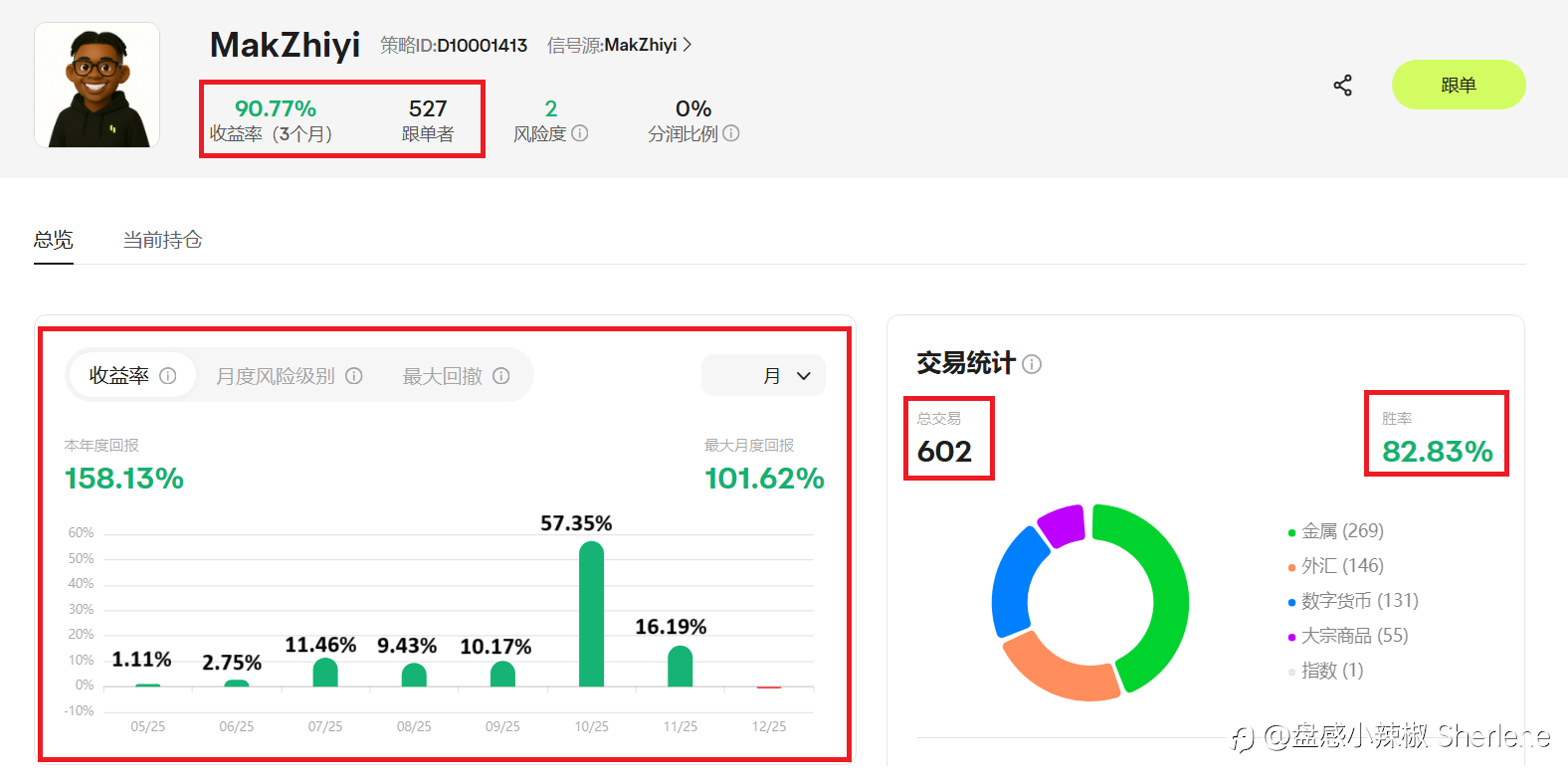Switch to the 总览 tab
Viewport: 1568px width, 784px height.
[54, 240]
